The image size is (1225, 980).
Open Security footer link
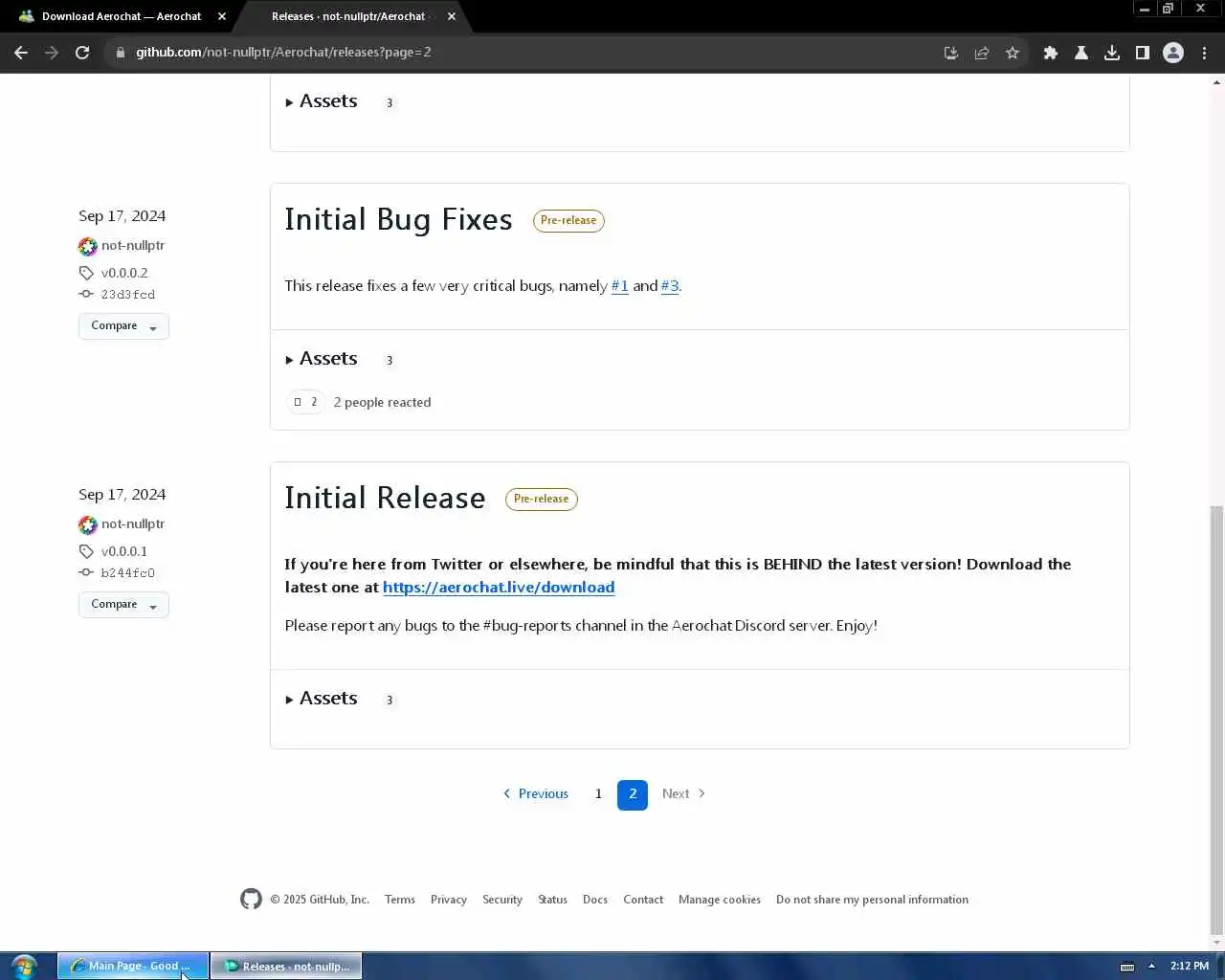pos(502,900)
